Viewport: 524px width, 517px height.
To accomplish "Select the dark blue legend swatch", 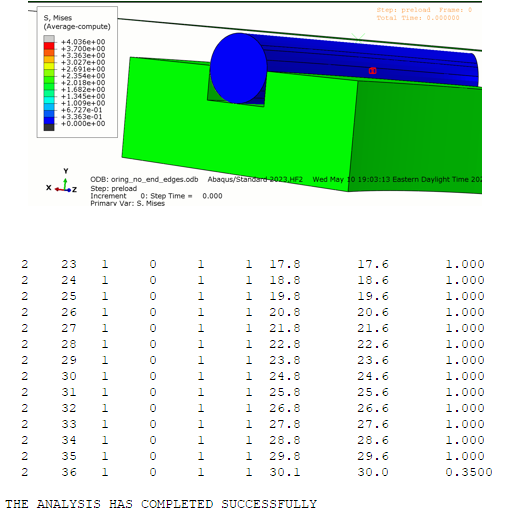I will tap(49, 120).
